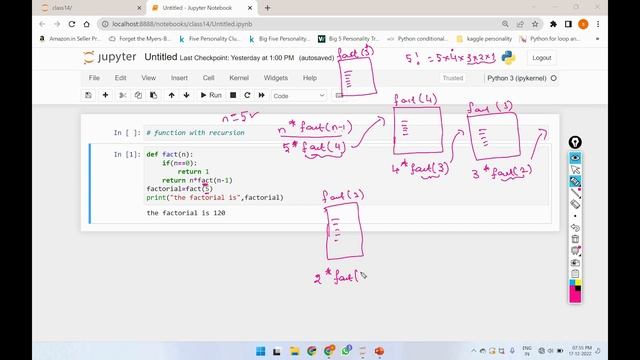Copy the selected cell in the Jupyter toolbar
Screen dimensions: 640x360
138,95
